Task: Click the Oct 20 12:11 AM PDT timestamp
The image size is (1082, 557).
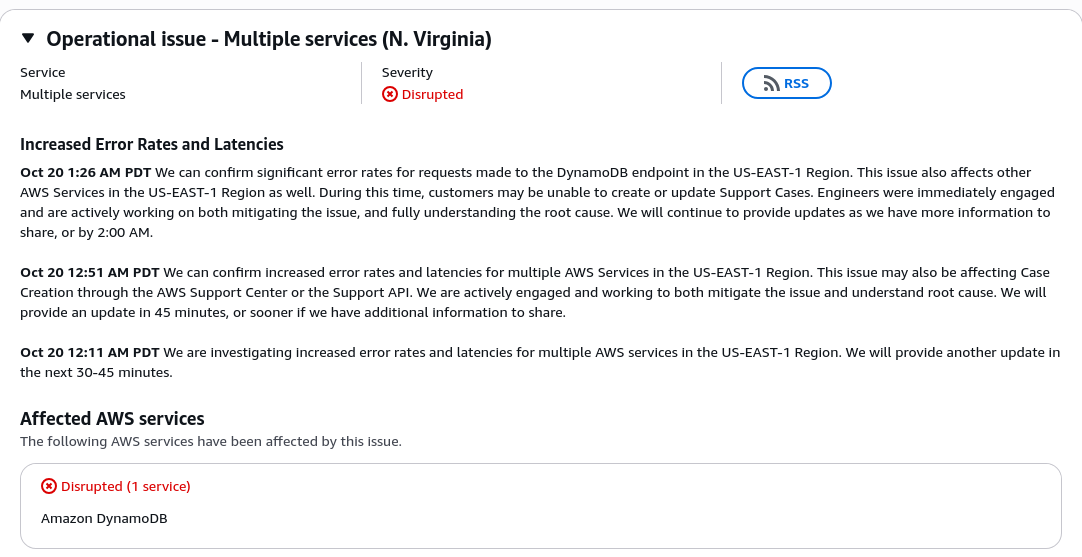Action: click(90, 352)
